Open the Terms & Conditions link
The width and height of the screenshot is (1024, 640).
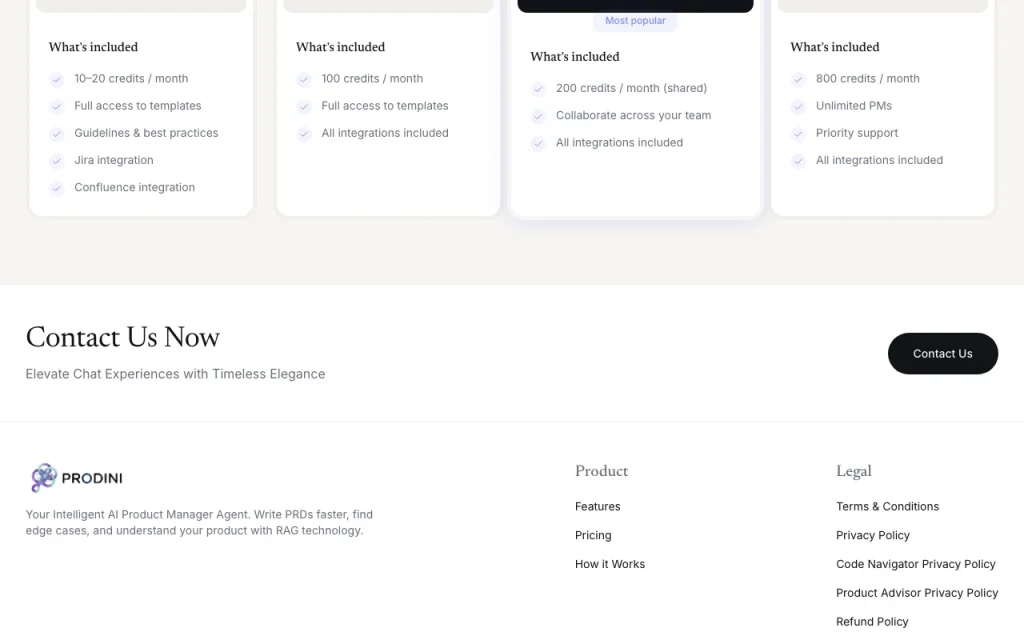click(887, 506)
